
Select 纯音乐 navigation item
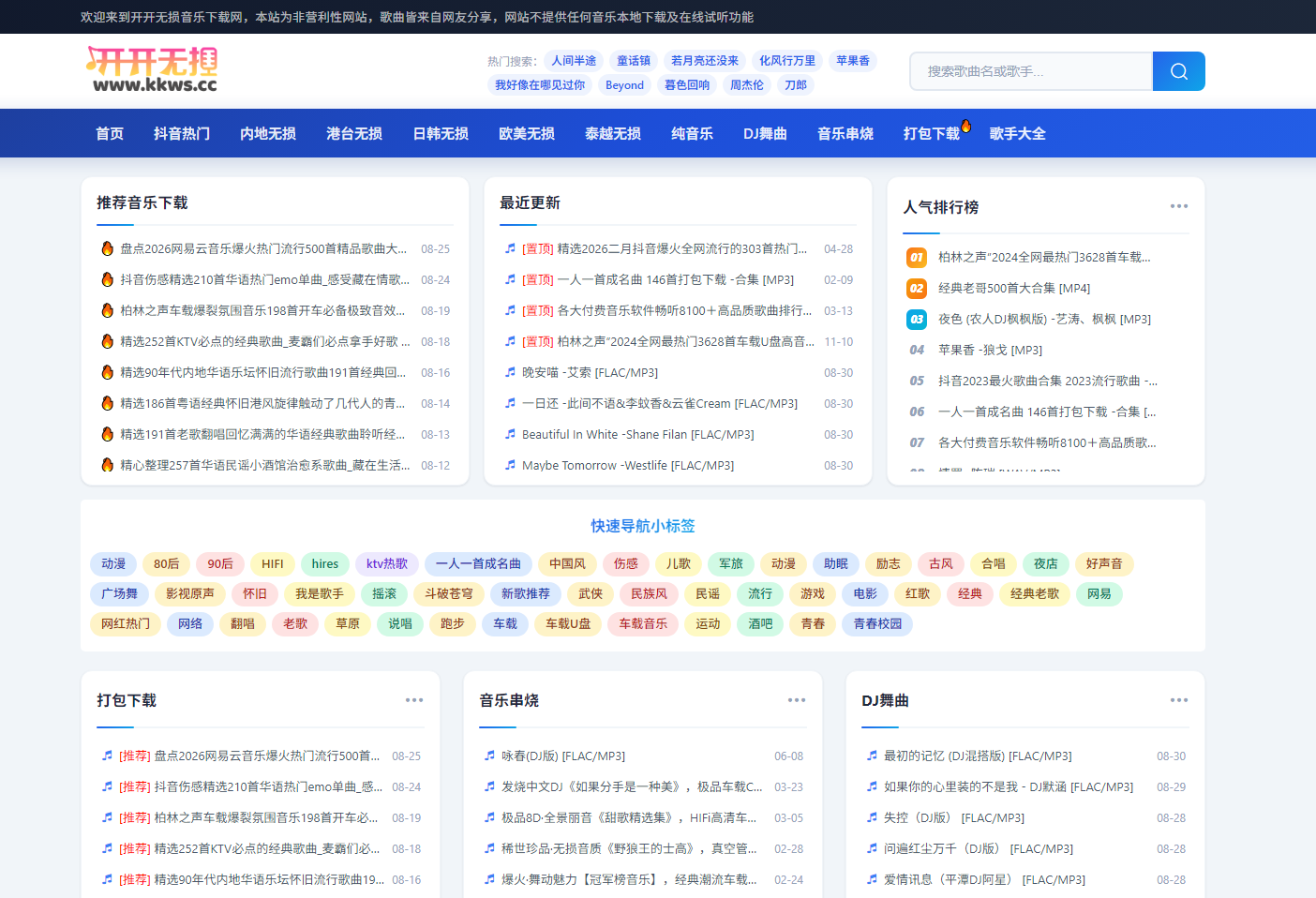coord(692,133)
